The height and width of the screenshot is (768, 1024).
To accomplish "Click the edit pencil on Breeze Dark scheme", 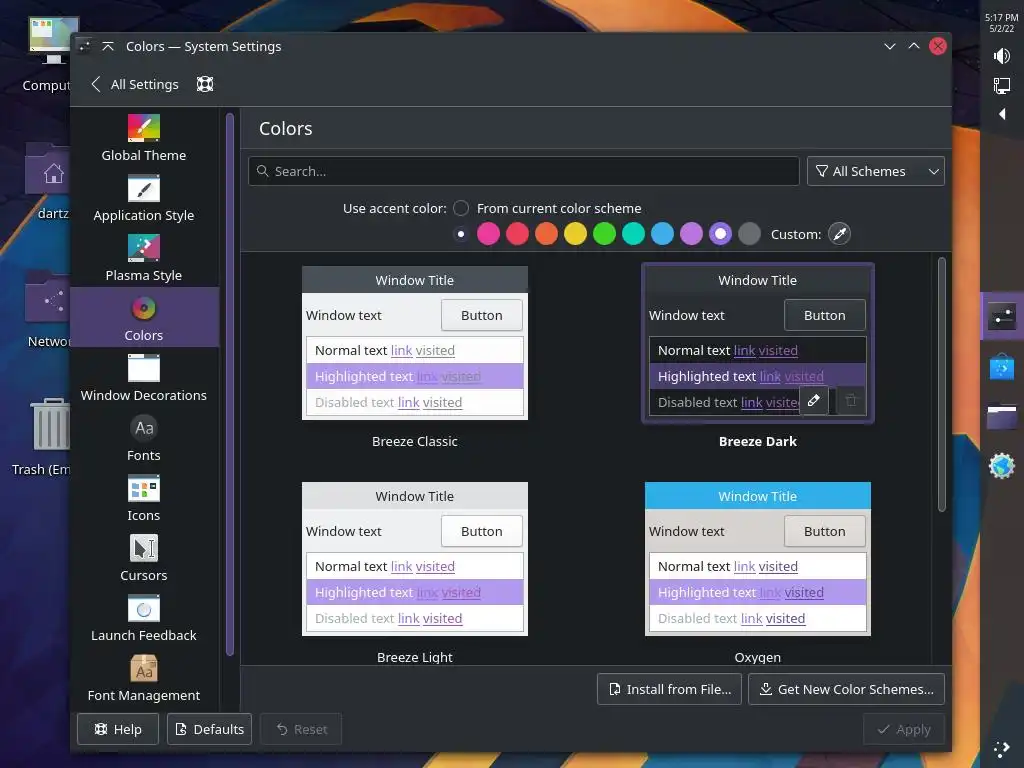I will (x=813, y=400).
